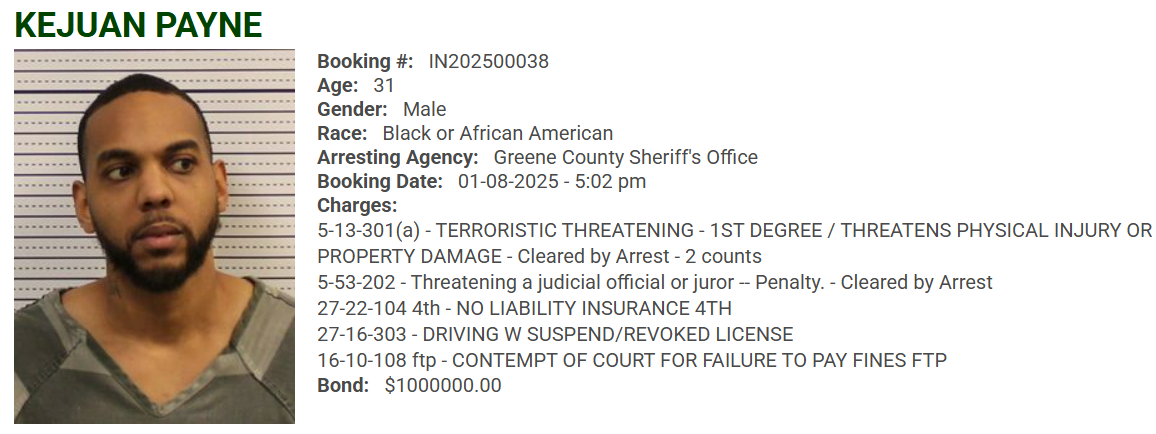Click the Arresting Agency label
The width and height of the screenshot is (1156, 434).
[x=398, y=158]
